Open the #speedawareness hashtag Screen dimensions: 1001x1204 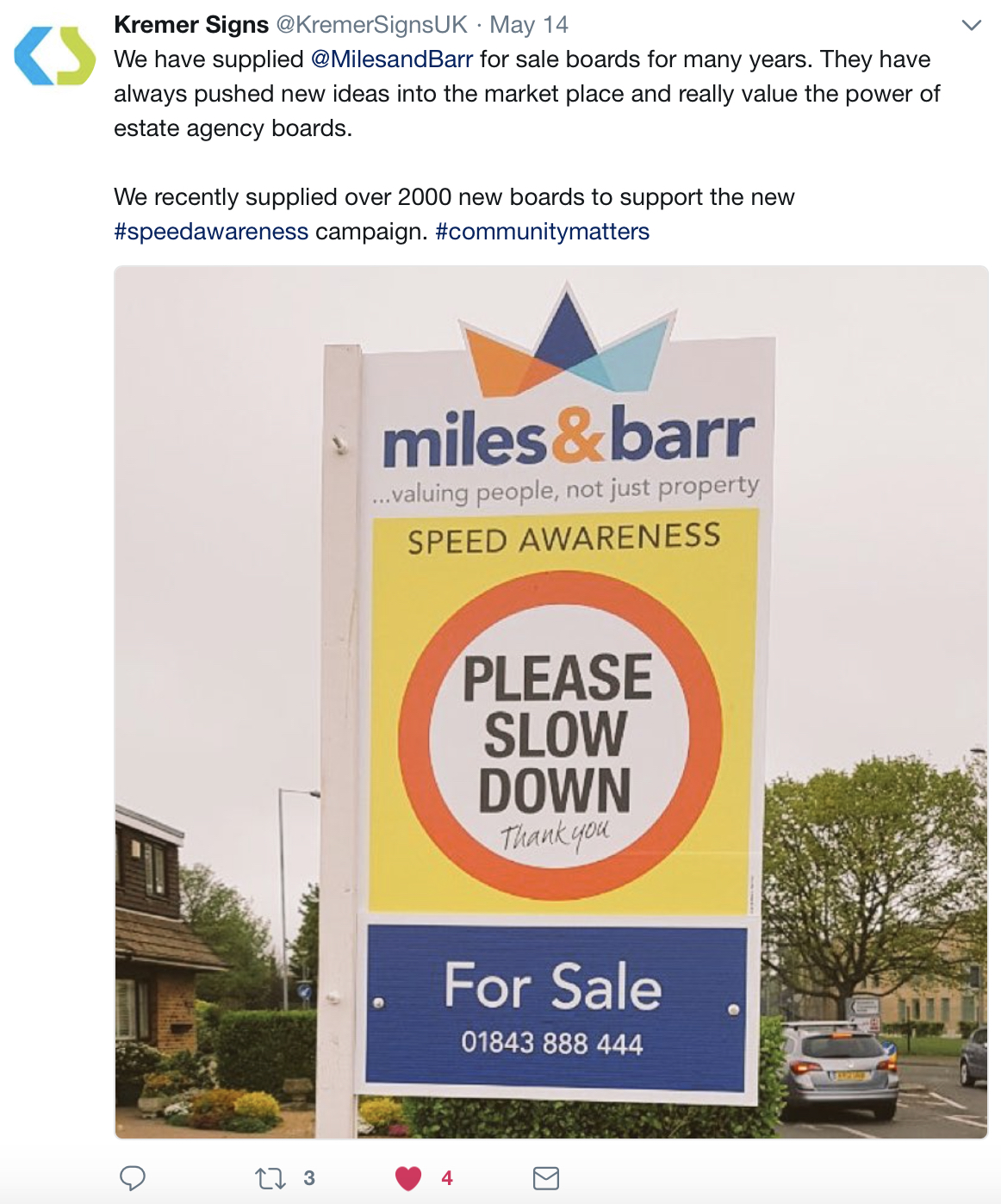tap(211, 231)
